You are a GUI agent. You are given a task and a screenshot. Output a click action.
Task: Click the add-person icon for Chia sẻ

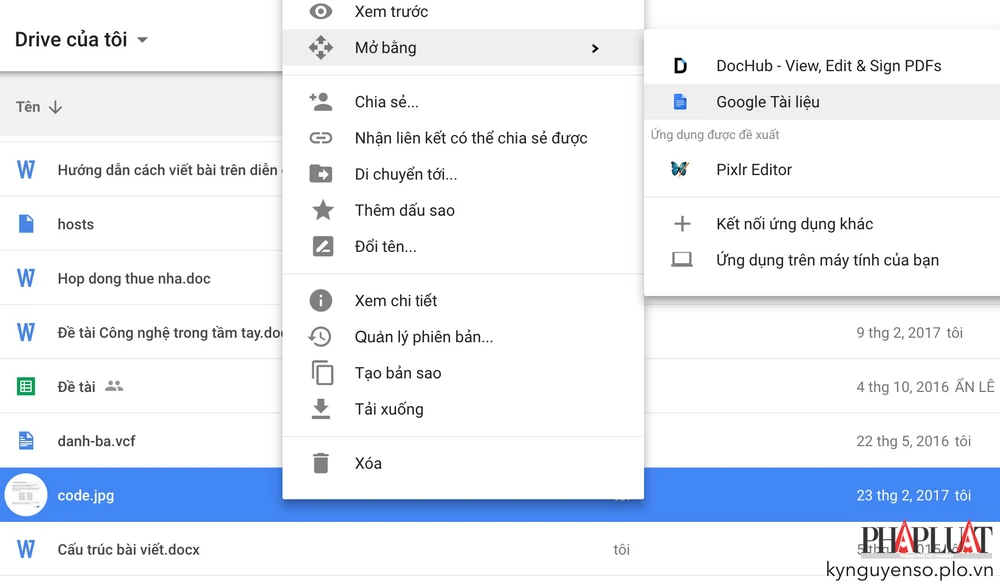point(320,101)
